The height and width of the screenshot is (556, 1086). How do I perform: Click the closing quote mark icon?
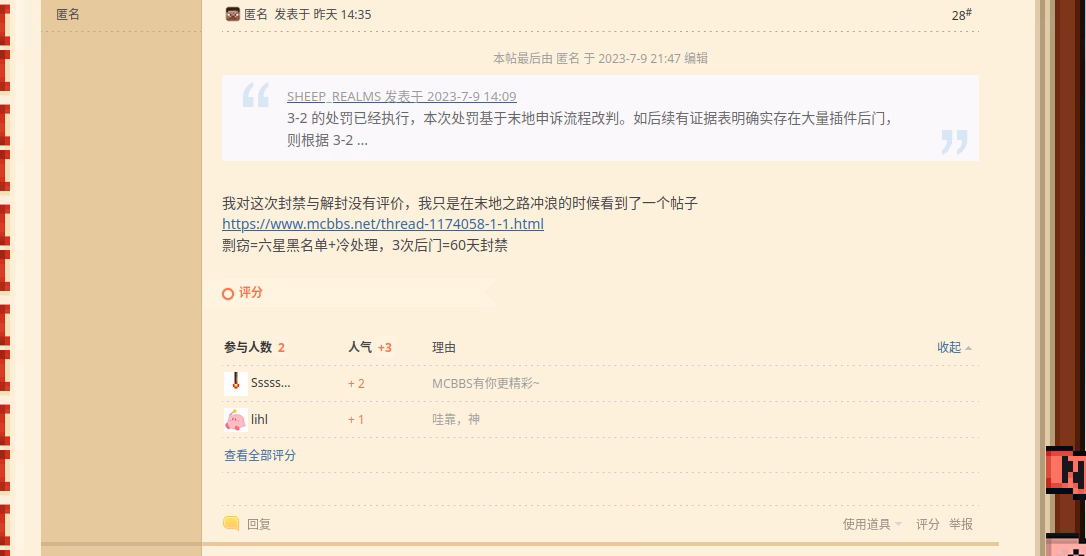click(x=954, y=141)
